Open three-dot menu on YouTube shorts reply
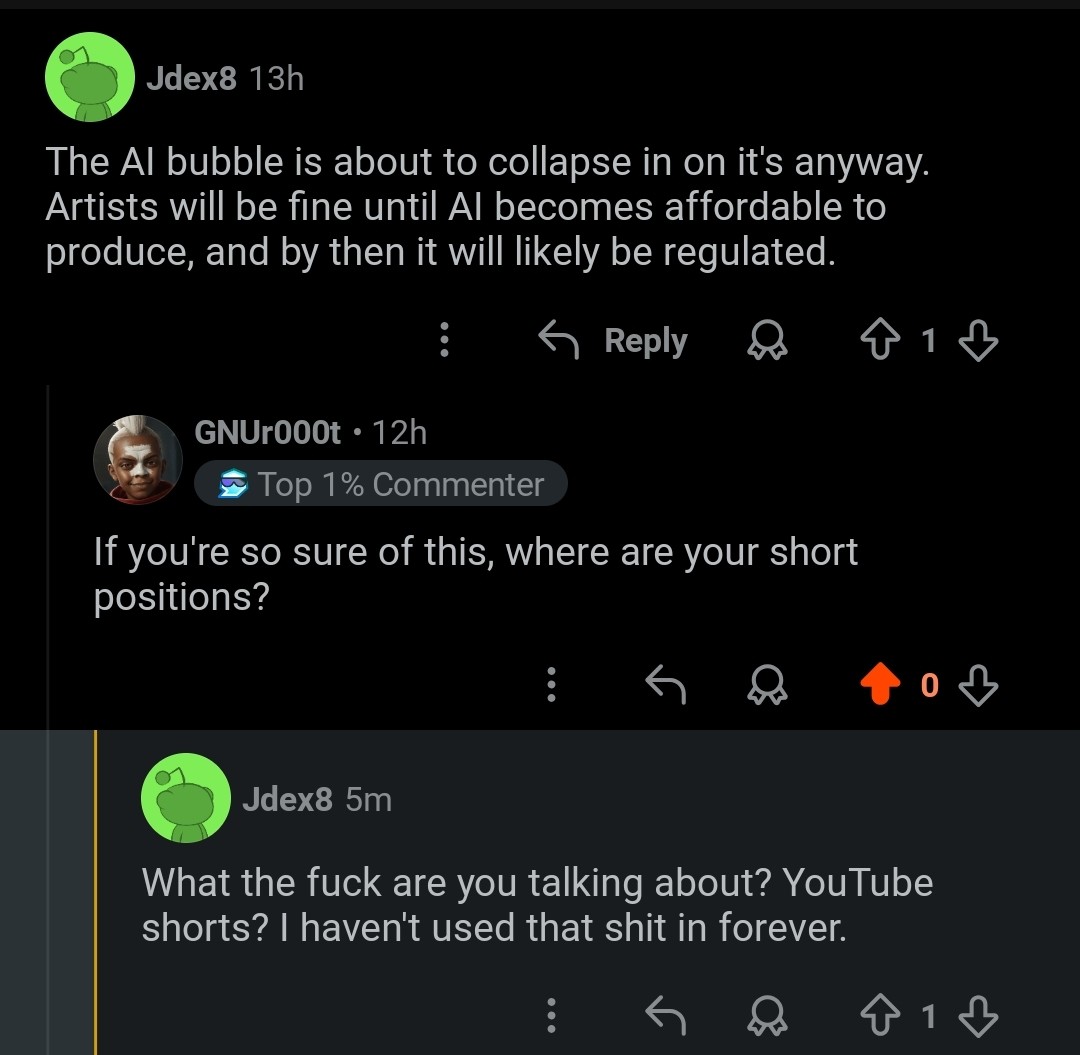The height and width of the screenshot is (1055, 1080). point(550,1016)
